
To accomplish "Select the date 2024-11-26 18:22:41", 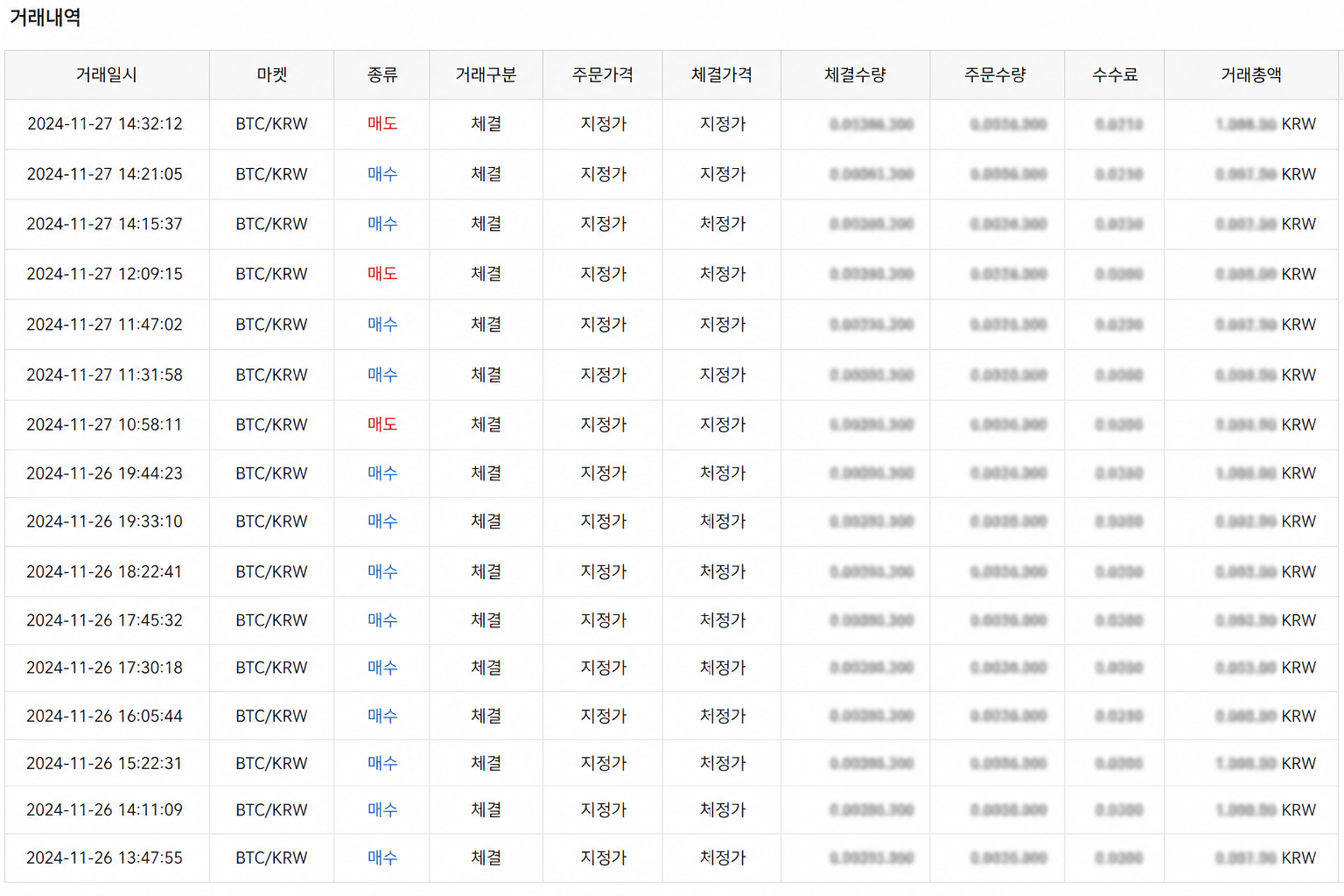I will 105,571.
